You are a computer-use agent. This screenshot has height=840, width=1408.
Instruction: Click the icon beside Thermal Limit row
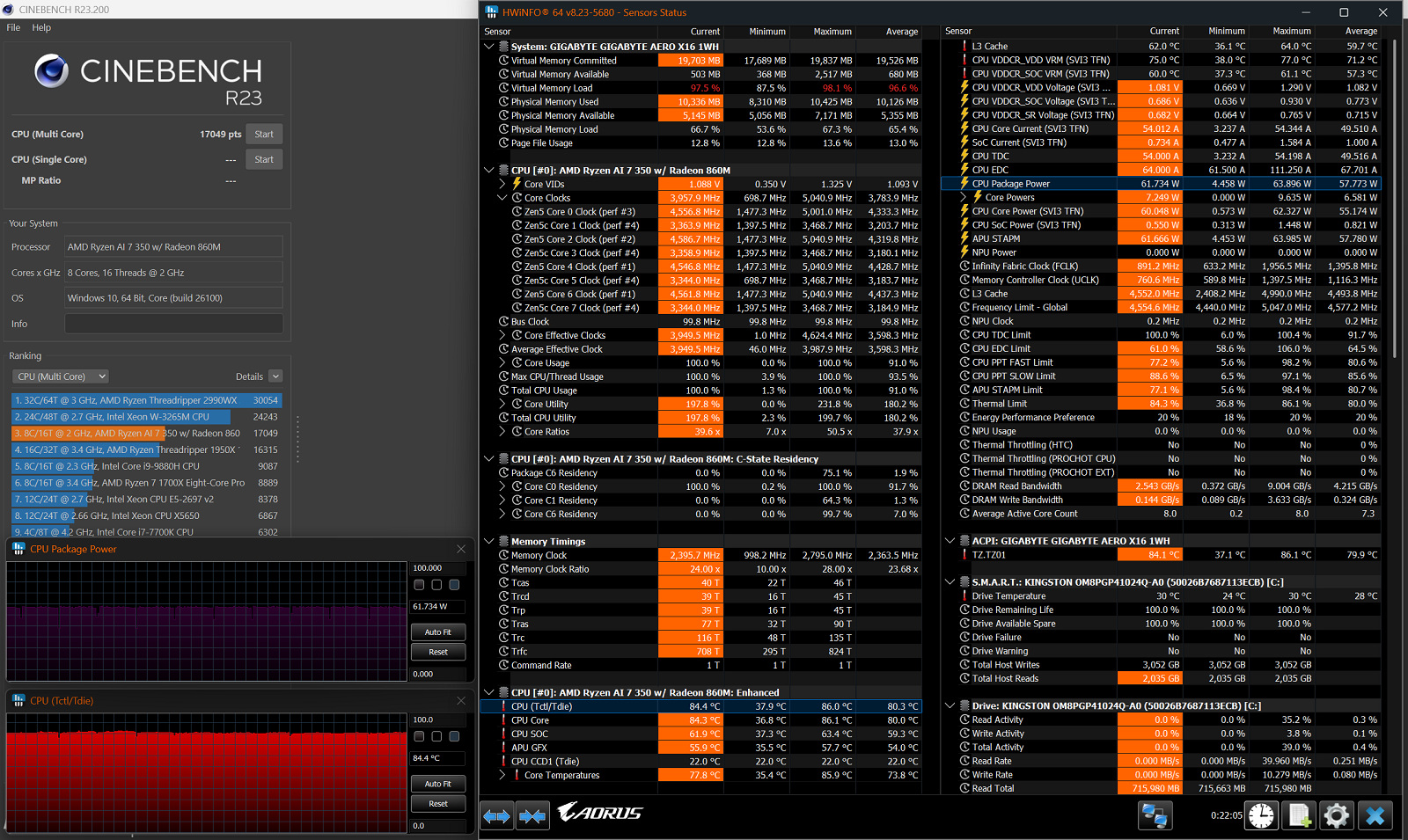click(964, 404)
